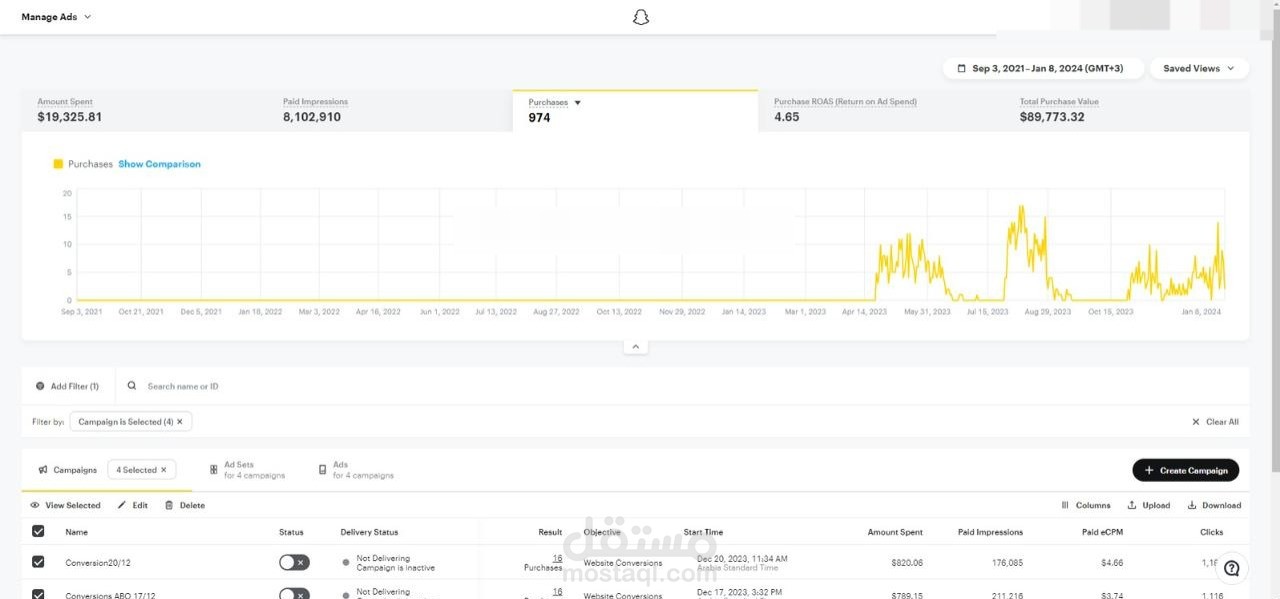Open the Conversion20/12 campaign name
The image size is (1280, 599).
(97, 562)
